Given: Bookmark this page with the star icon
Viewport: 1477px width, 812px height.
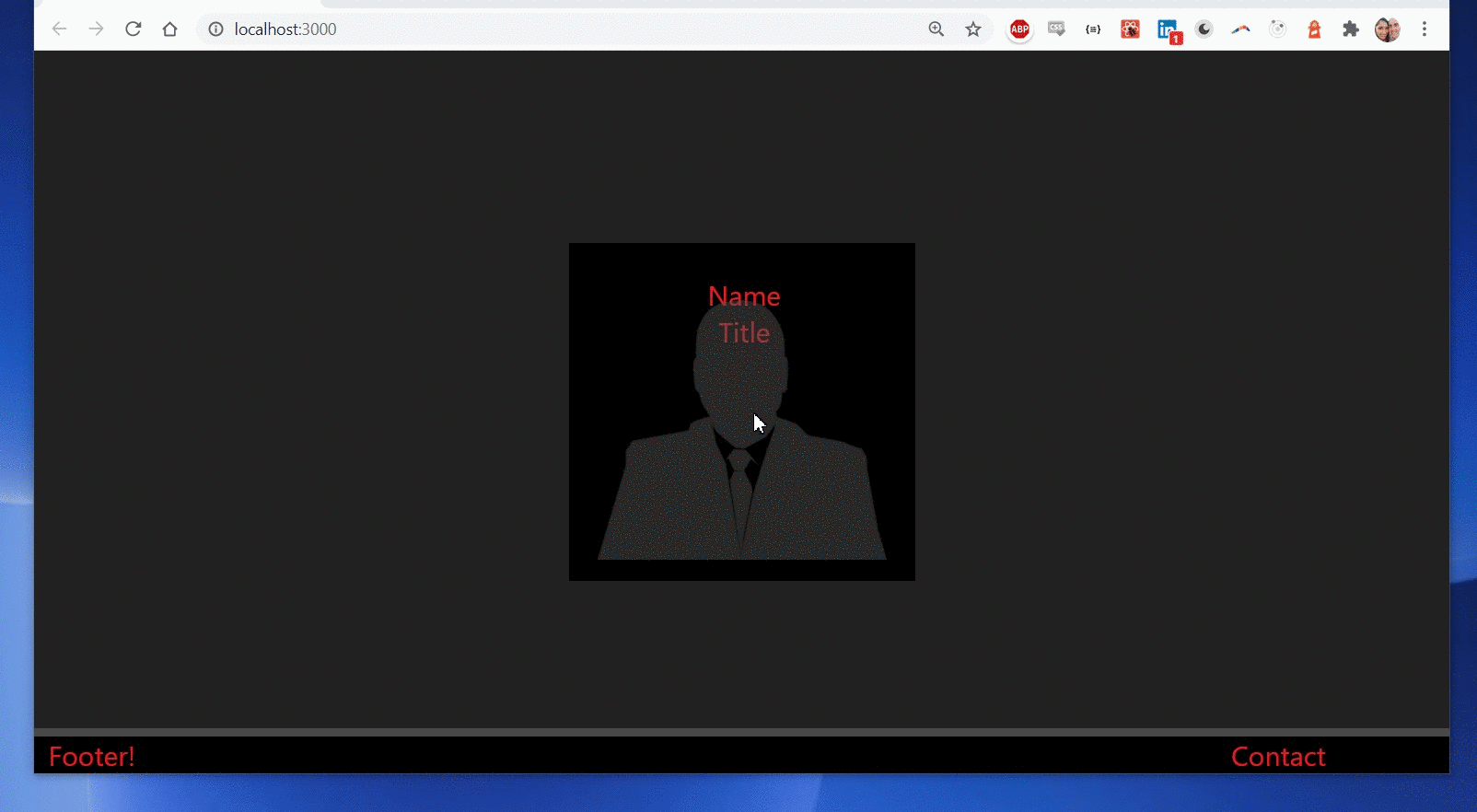Looking at the screenshot, I should pyautogui.click(x=973, y=29).
